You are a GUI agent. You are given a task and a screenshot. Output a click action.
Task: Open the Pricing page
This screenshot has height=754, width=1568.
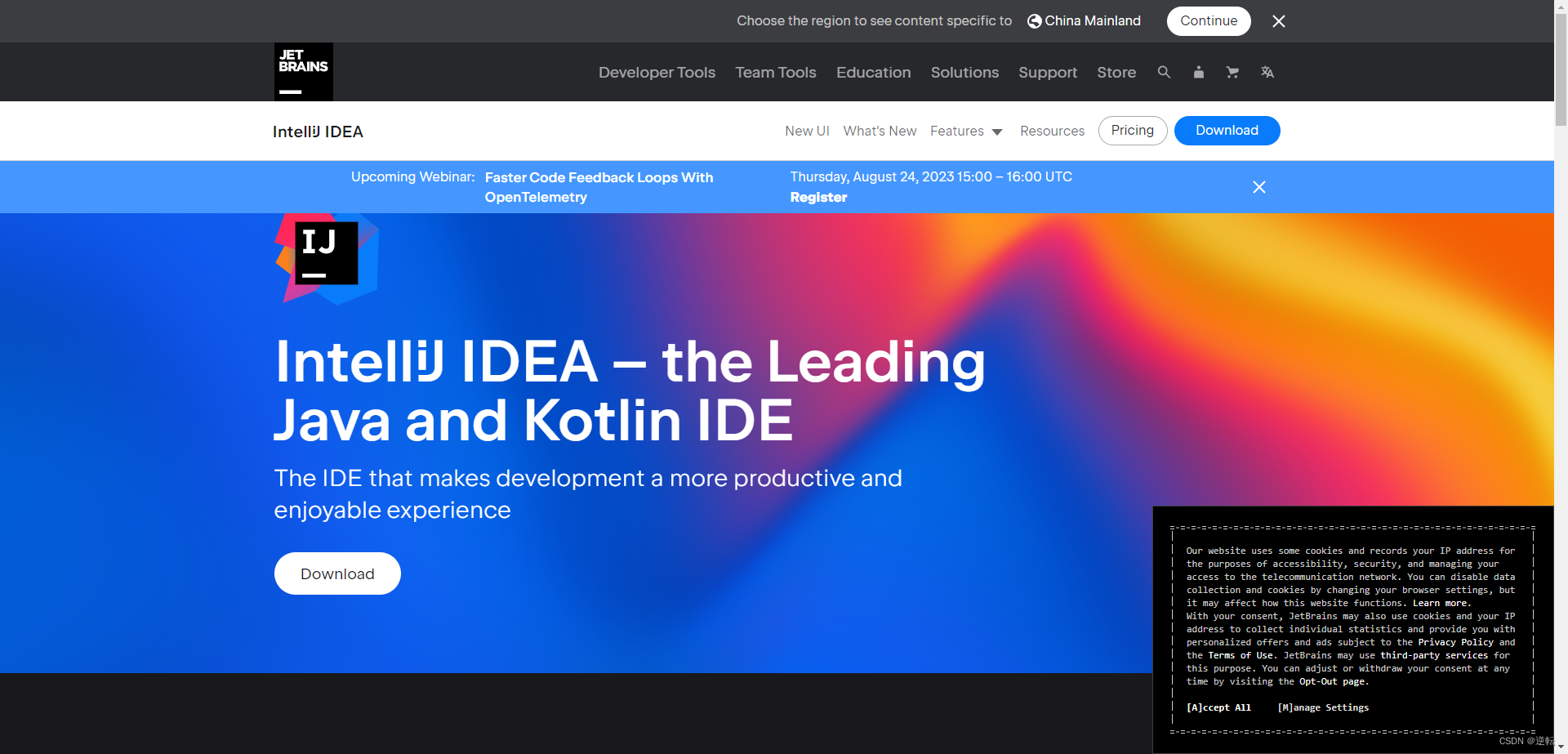(1132, 130)
